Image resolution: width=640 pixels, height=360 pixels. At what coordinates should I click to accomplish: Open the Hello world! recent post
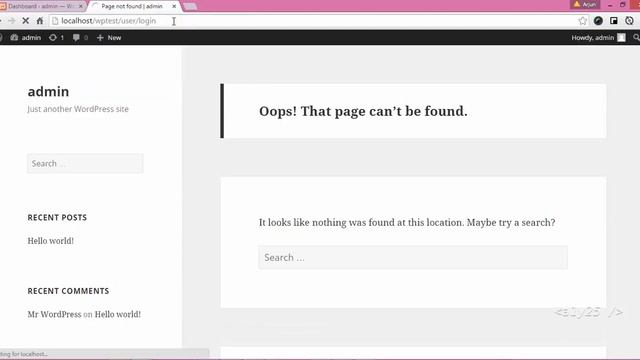point(51,241)
